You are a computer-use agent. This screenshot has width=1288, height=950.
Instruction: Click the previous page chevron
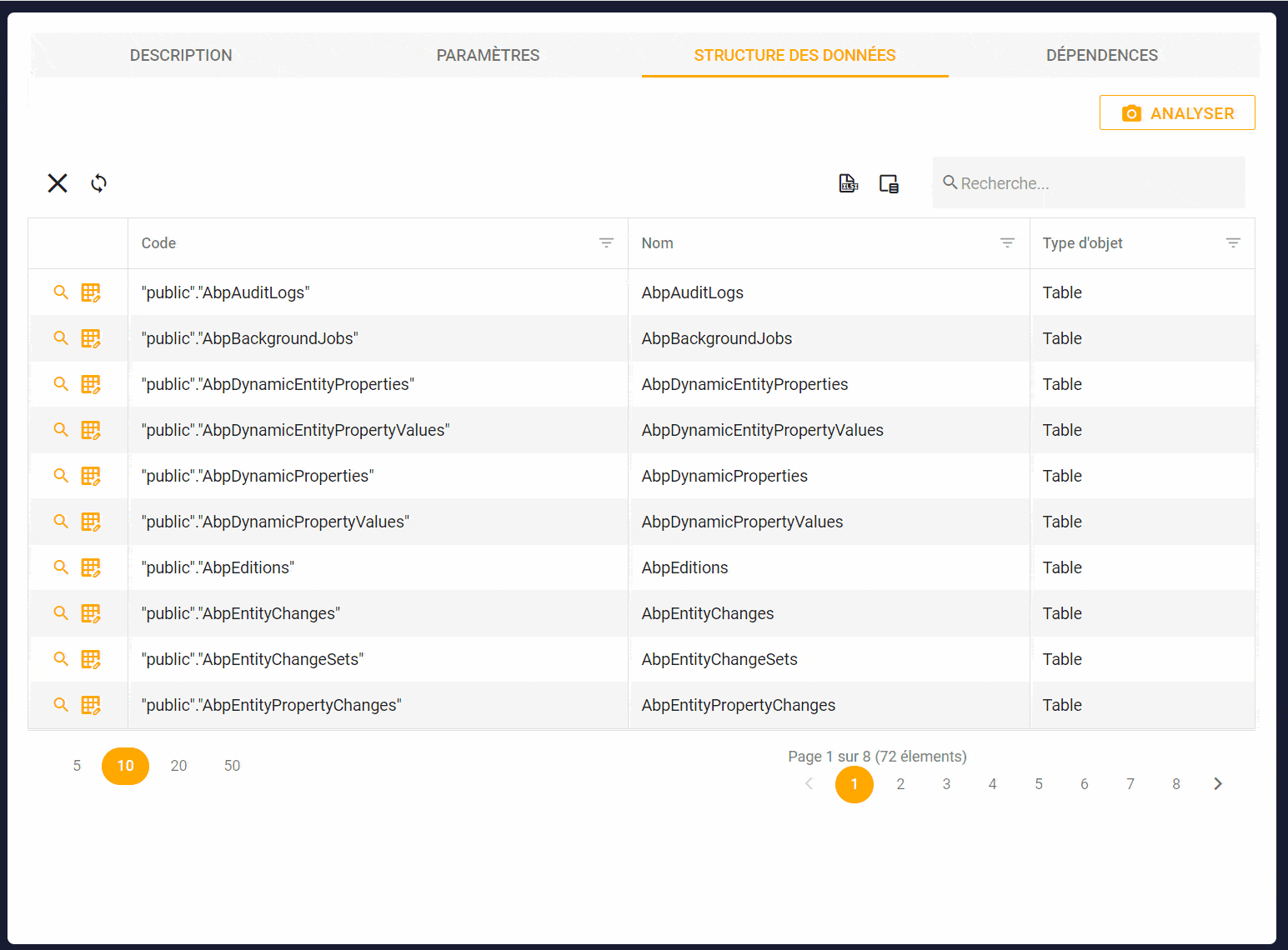tap(809, 784)
